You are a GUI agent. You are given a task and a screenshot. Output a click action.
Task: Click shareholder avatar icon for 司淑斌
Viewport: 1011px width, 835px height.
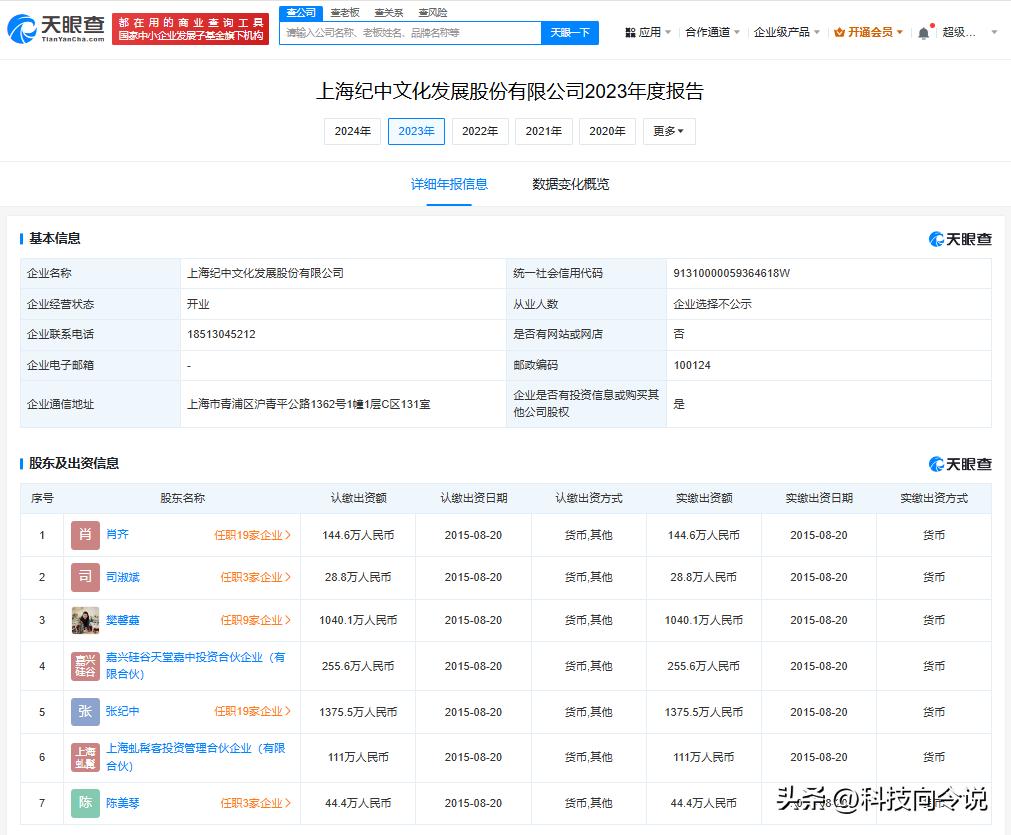(x=85, y=577)
